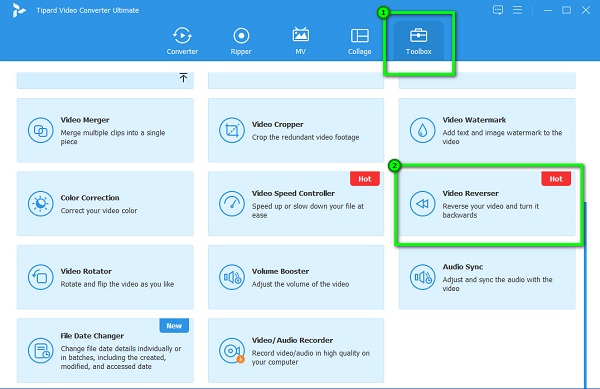
Task: Click the scroll-to-top arrow icon
Action: coord(183,77)
